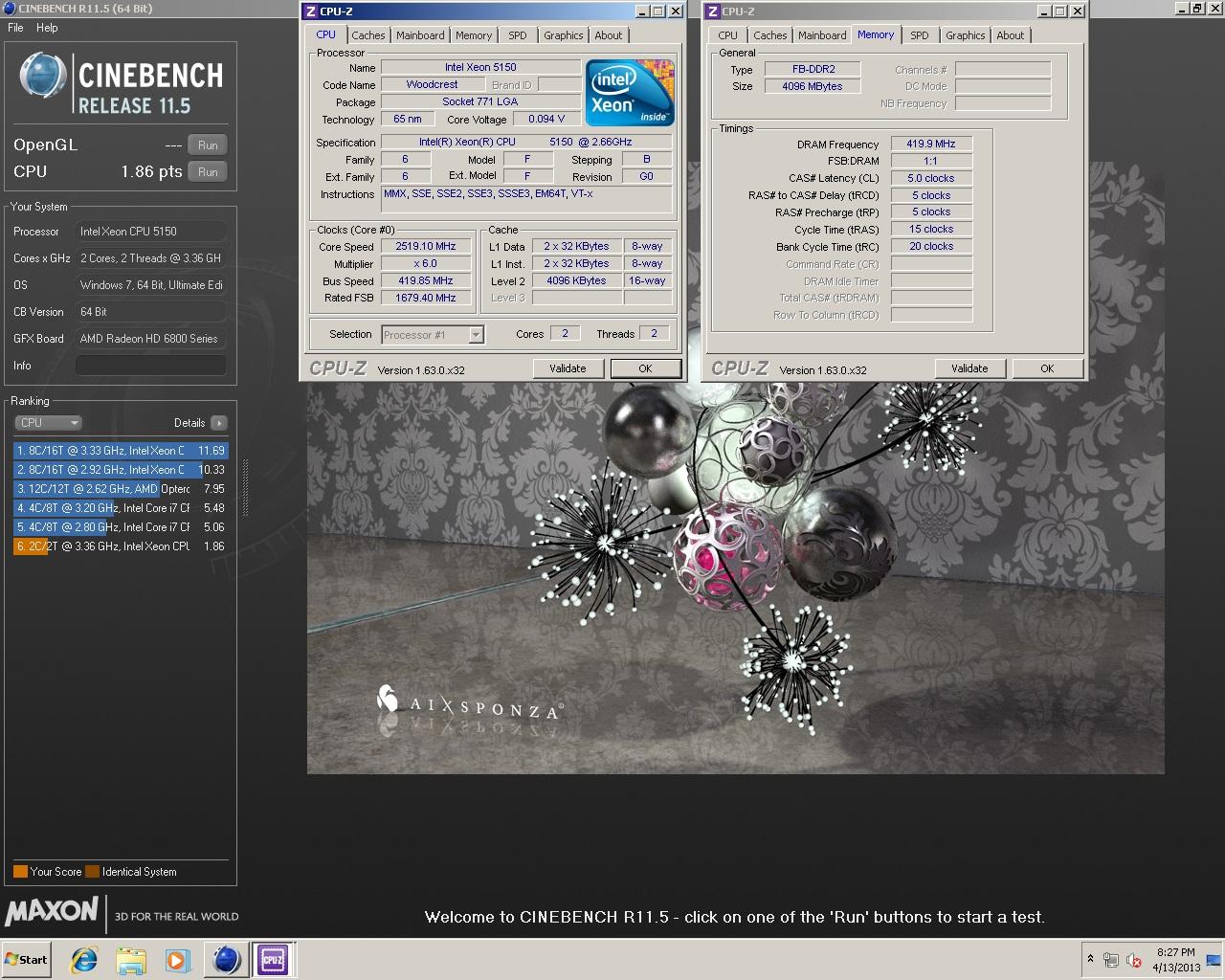The height and width of the screenshot is (980, 1225).
Task: Select ranking entry 12C/12T @ 2.62 GHz AMD
Action: click(x=121, y=489)
